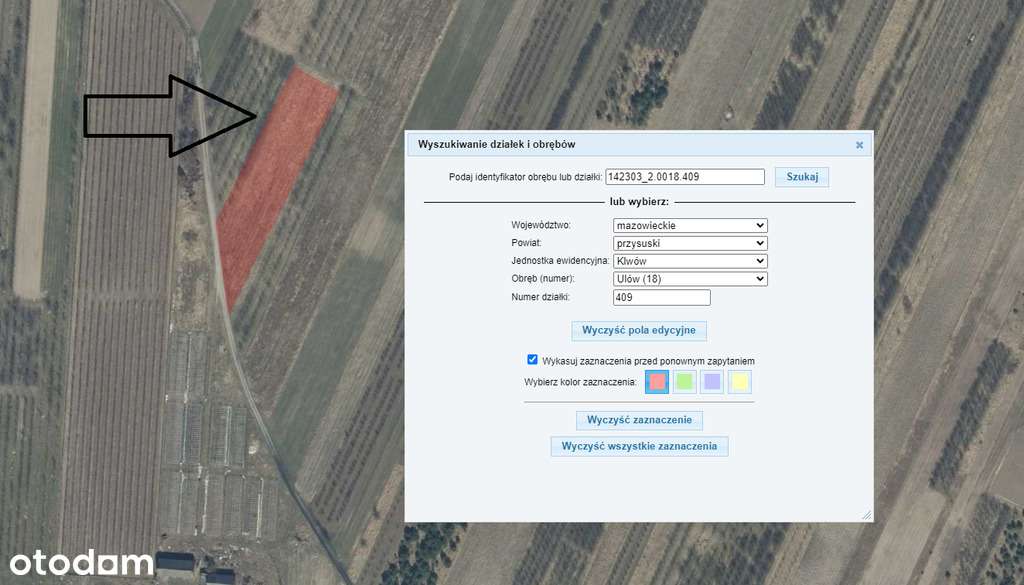Click the Numer działki input field

(x=662, y=297)
